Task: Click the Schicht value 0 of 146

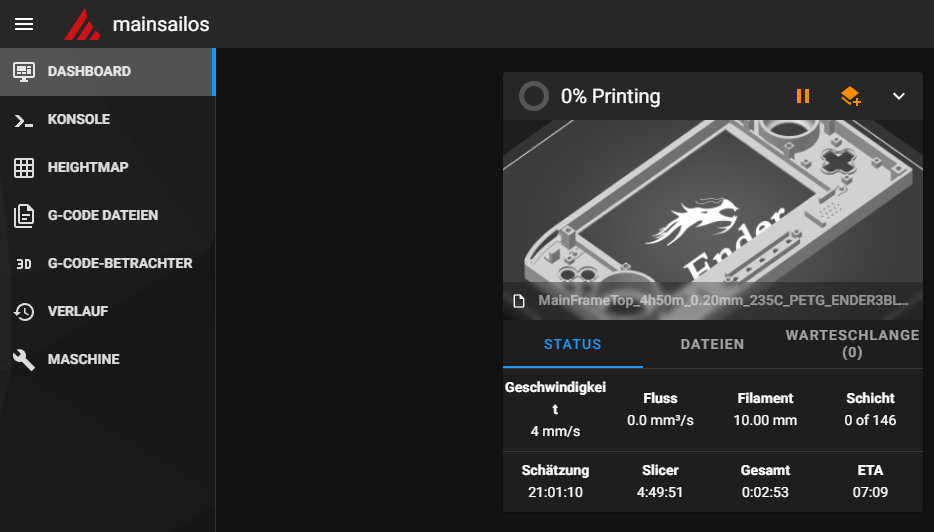Action: (x=870, y=421)
